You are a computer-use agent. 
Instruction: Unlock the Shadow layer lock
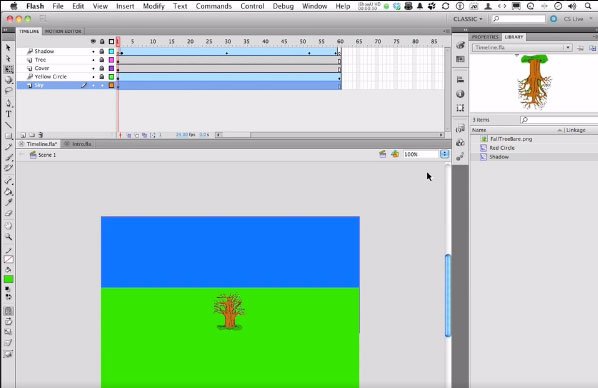pyautogui.click(x=102, y=51)
